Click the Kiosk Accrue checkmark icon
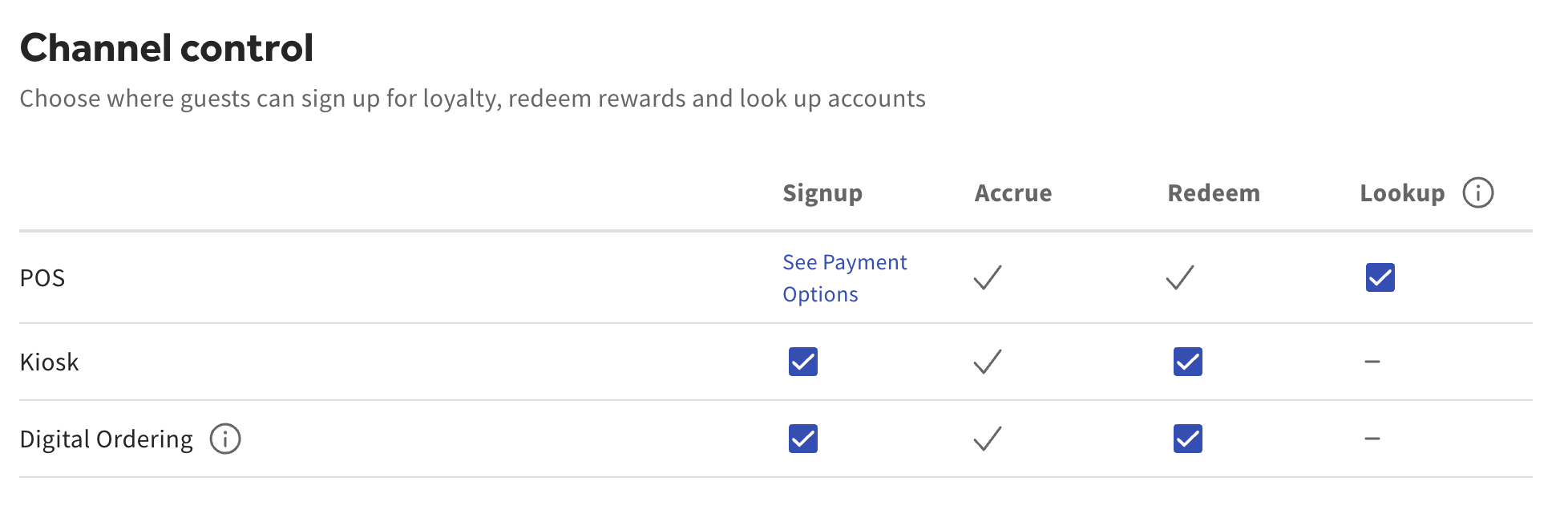 [x=987, y=362]
